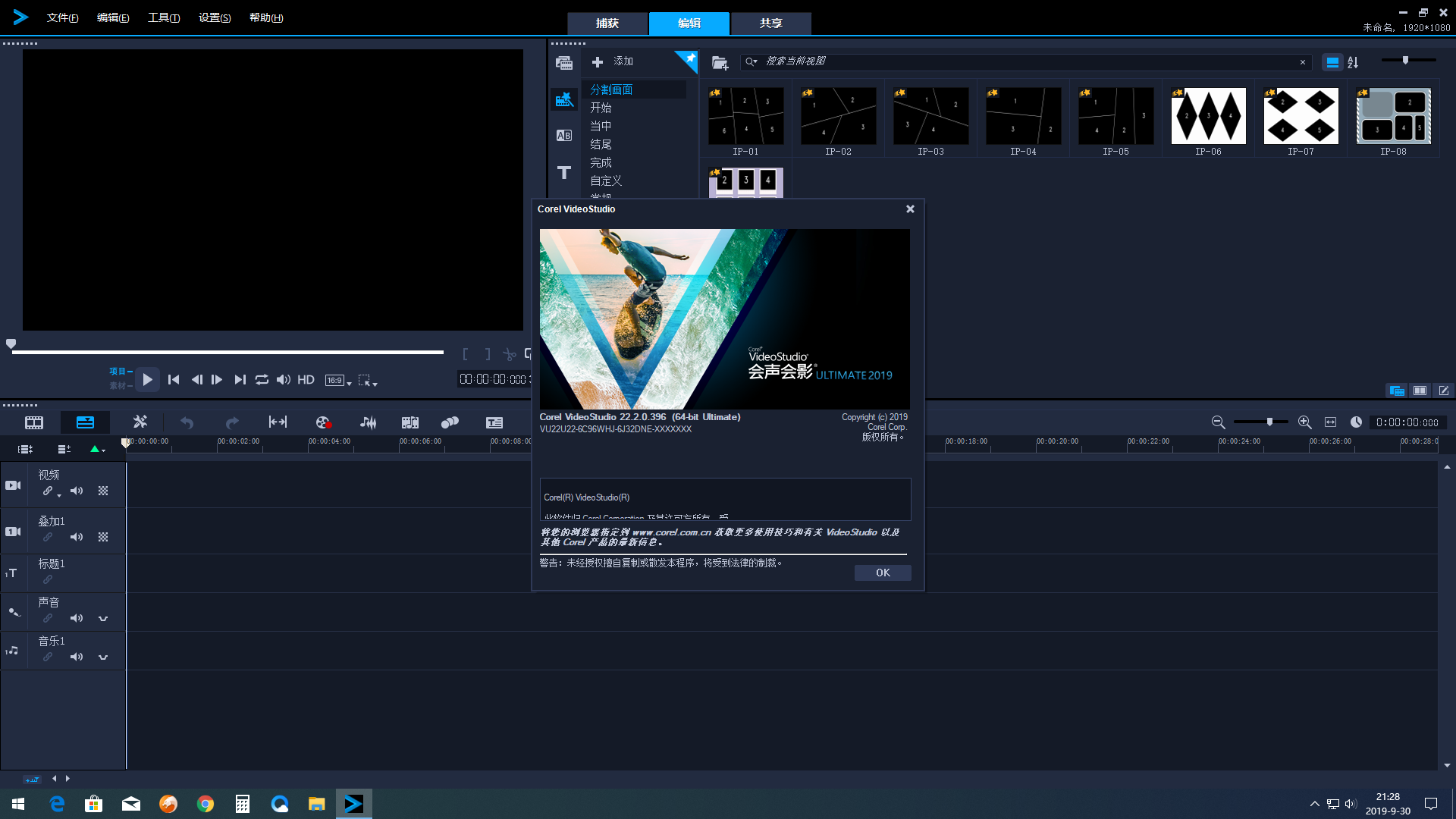Open the 文件(F) menu
The image size is (1456, 819).
tap(62, 17)
